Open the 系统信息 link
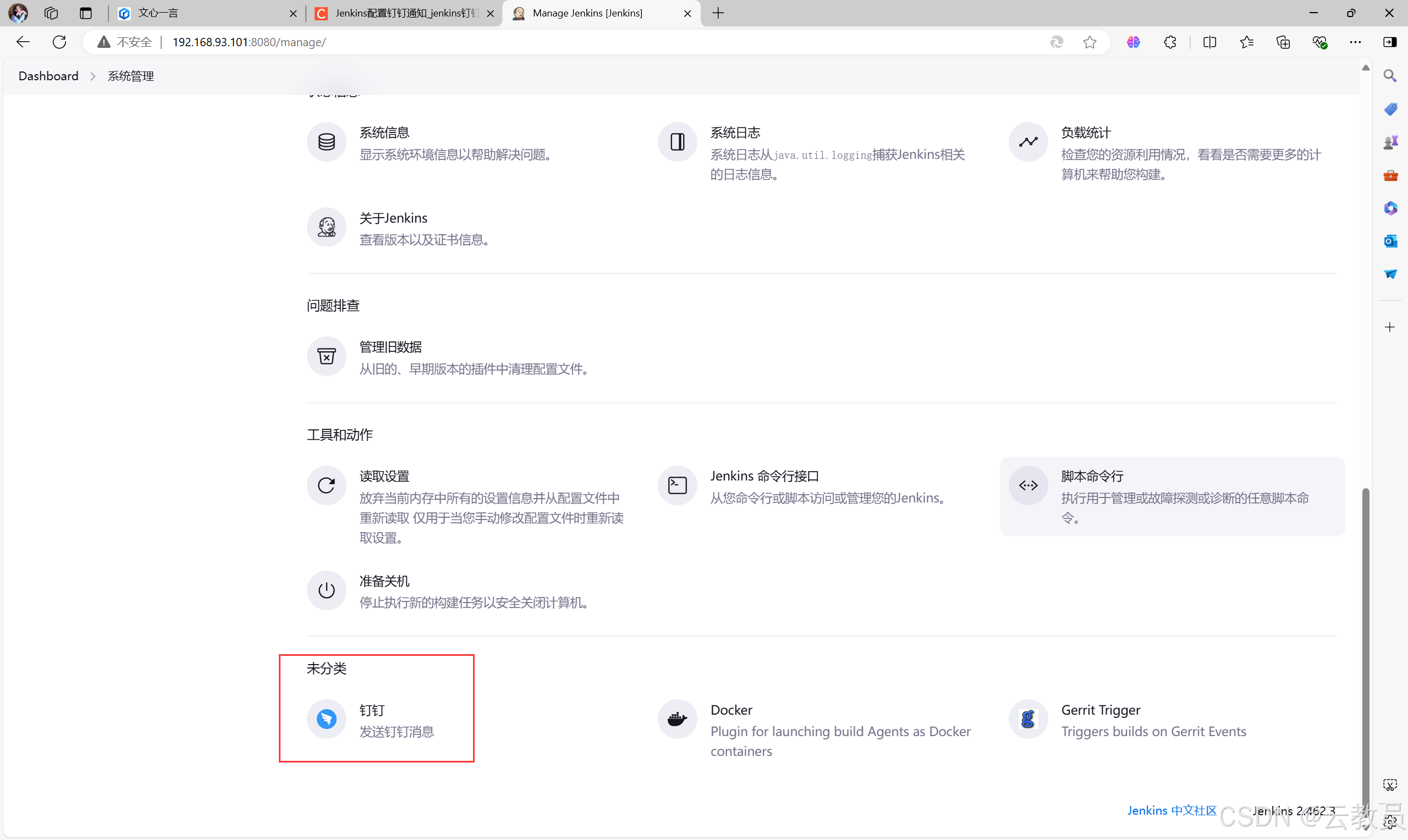The image size is (1408, 840). pyautogui.click(x=384, y=132)
